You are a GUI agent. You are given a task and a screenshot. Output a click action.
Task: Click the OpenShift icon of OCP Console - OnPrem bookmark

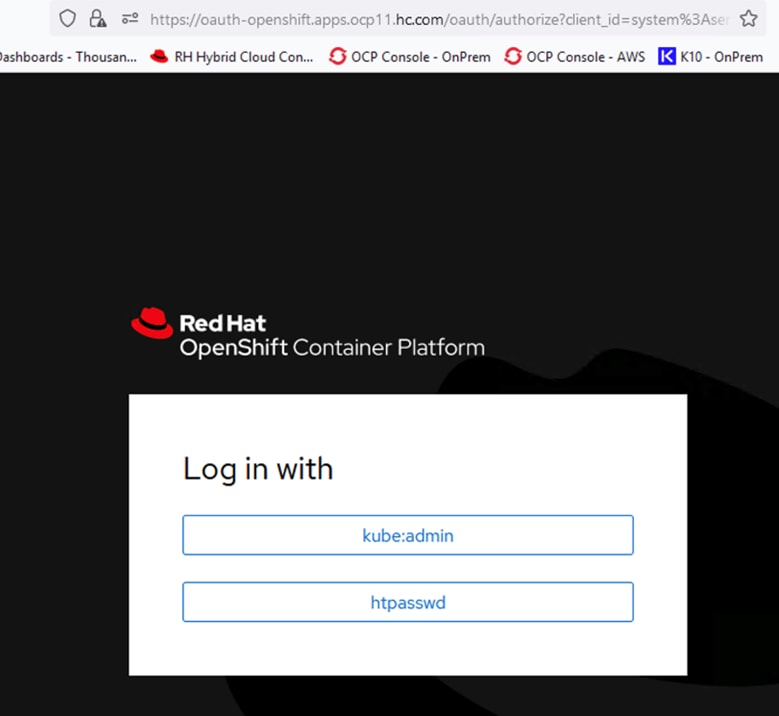point(338,56)
